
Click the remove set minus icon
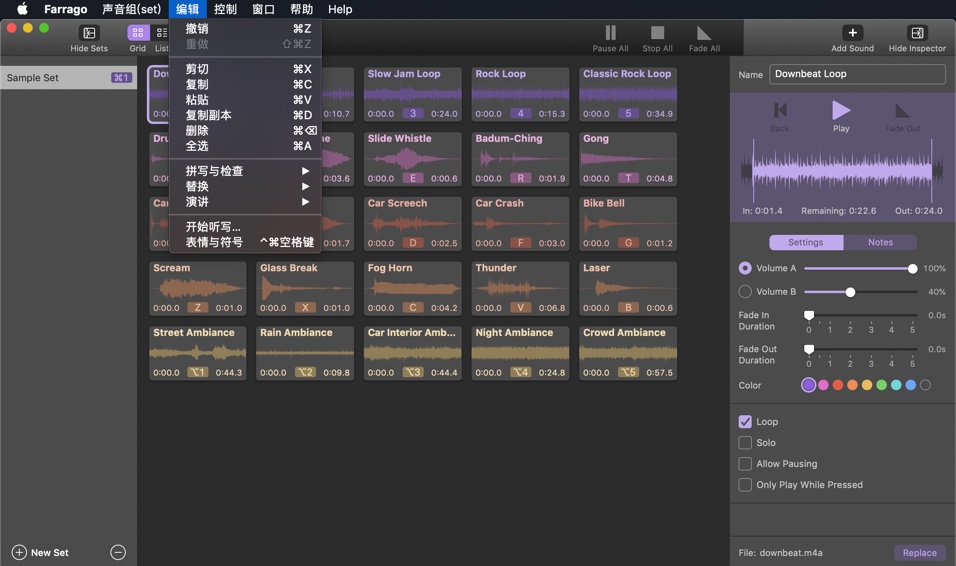point(118,553)
